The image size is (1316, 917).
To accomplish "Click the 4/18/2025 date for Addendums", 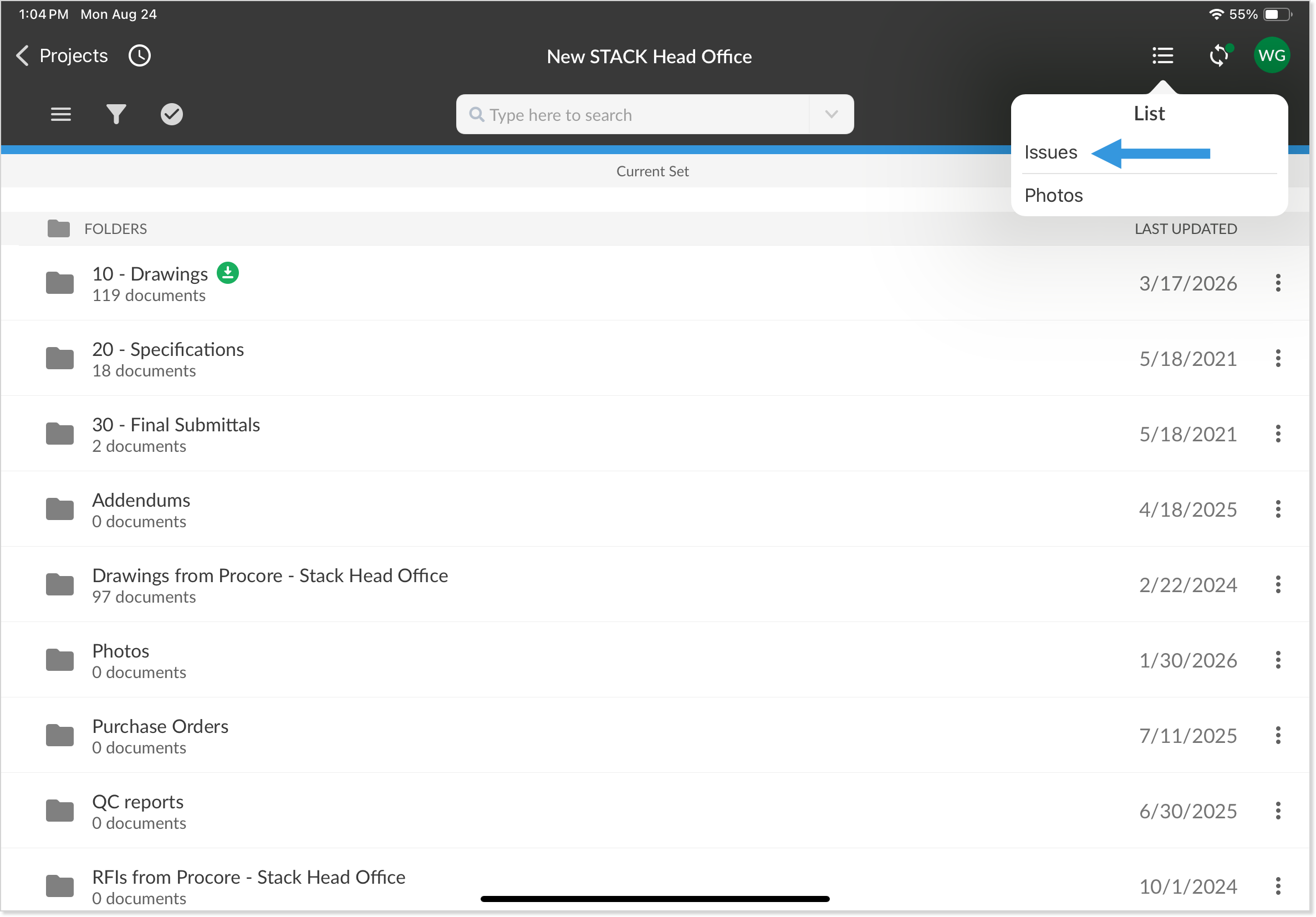I will point(1187,510).
